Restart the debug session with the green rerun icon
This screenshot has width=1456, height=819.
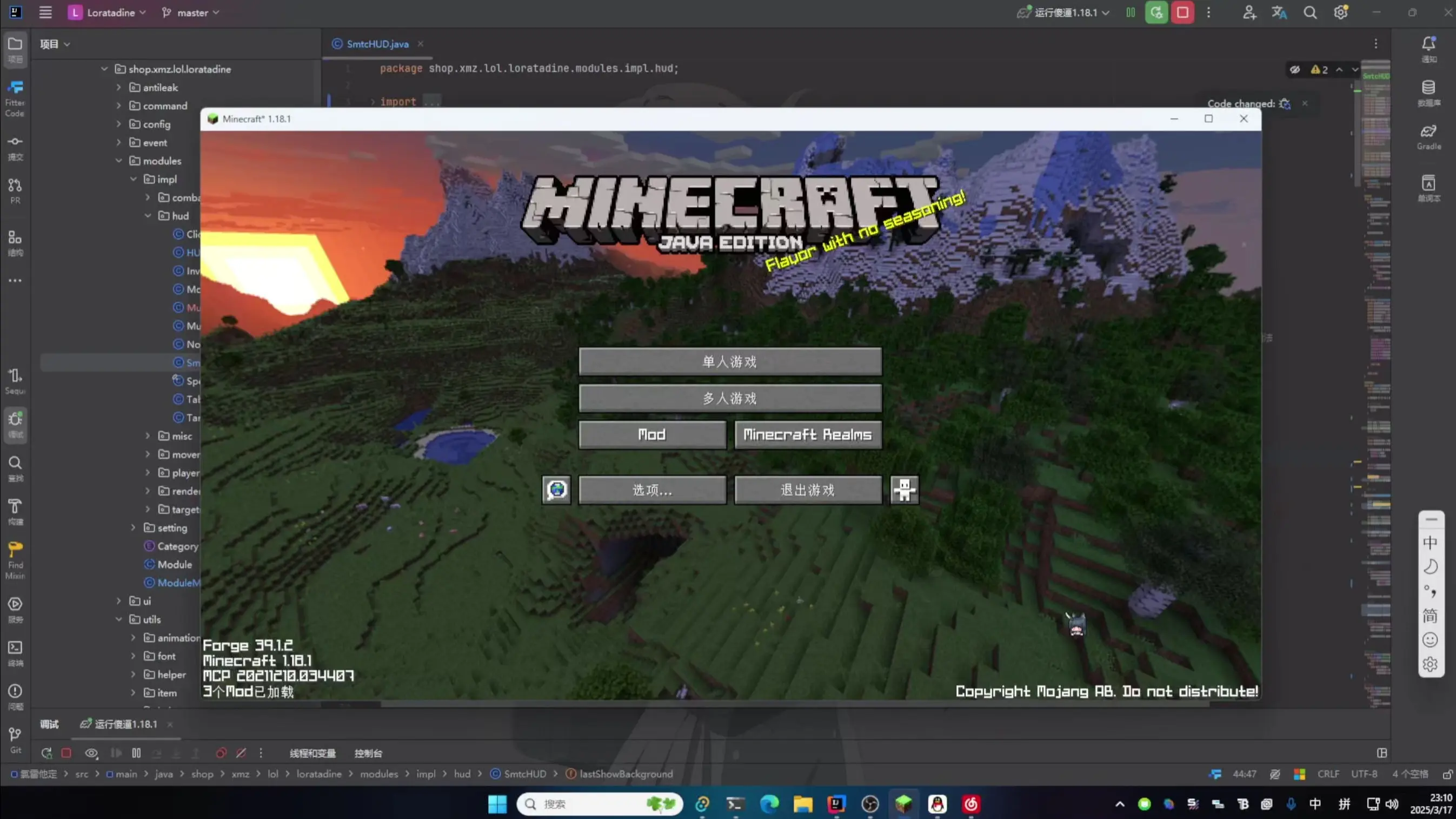[46, 753]
